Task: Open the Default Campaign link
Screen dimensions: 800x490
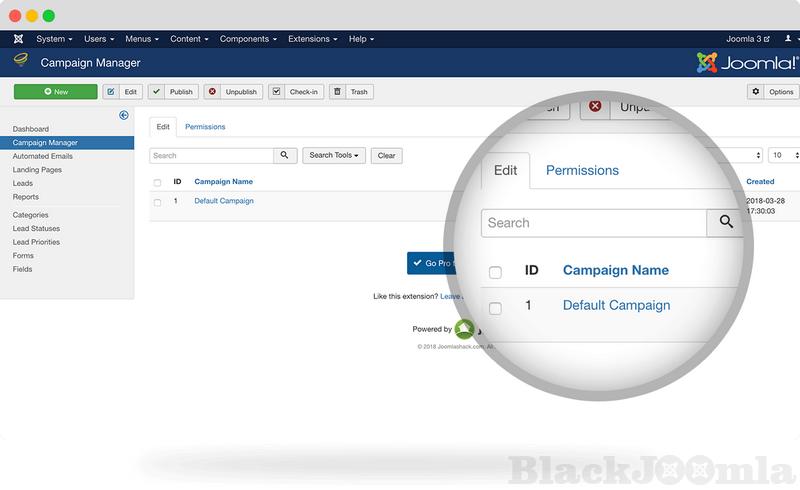Action: point(224,201)
